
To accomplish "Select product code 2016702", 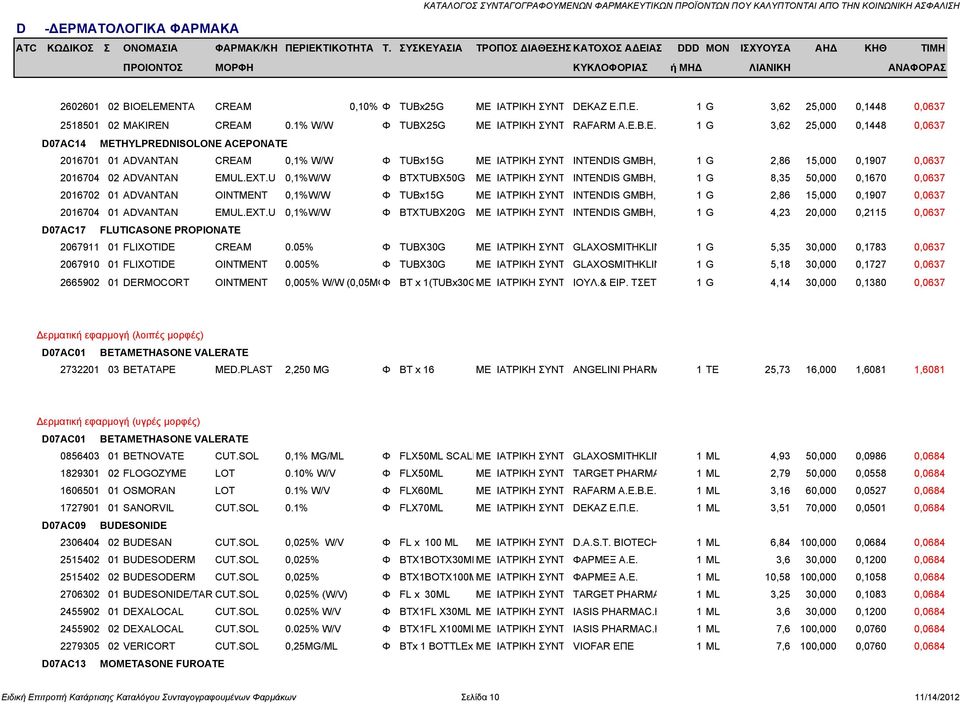I will click(x=80, y=195).
